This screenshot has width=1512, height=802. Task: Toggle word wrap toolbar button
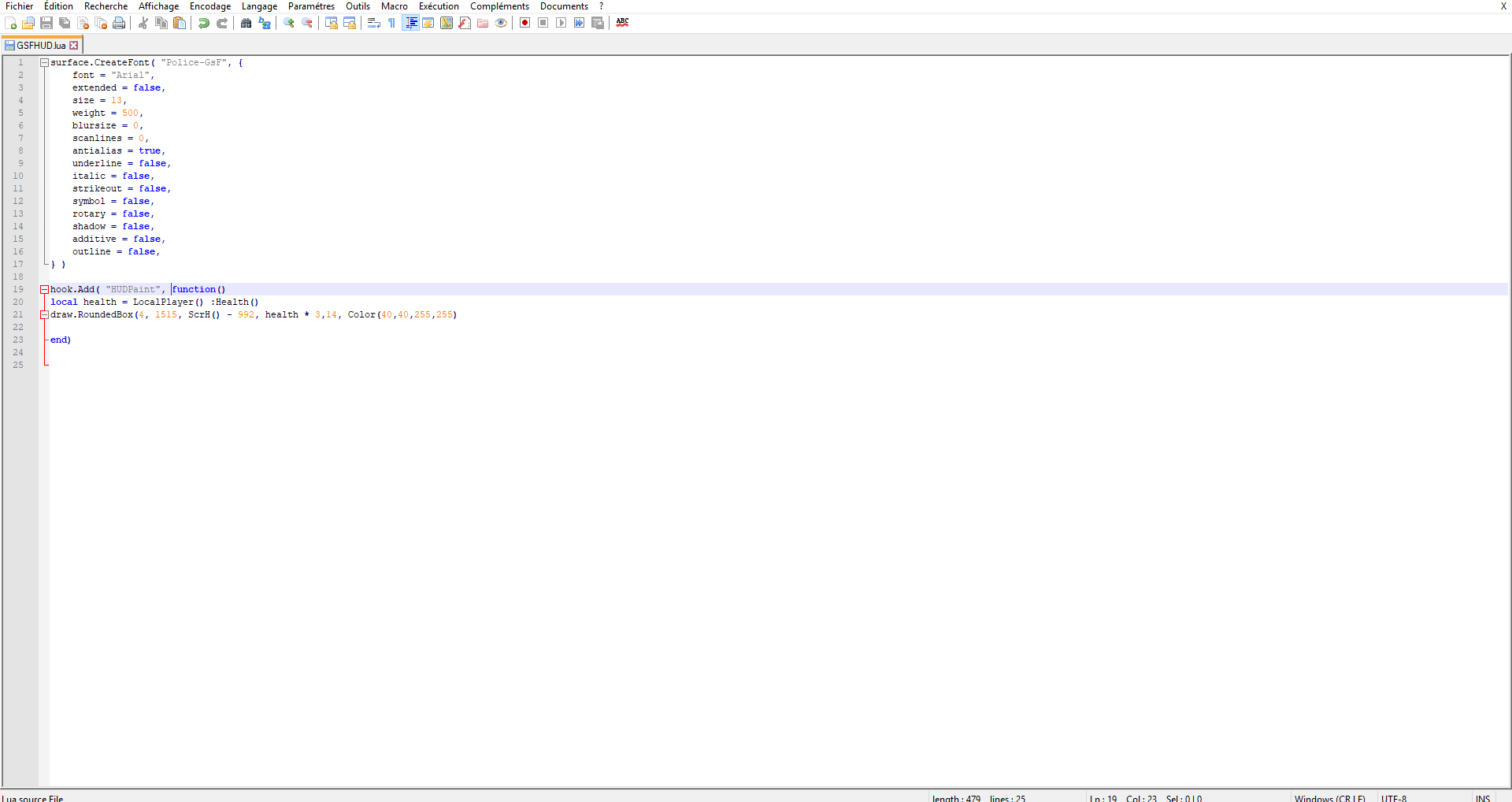pos(374,23)
